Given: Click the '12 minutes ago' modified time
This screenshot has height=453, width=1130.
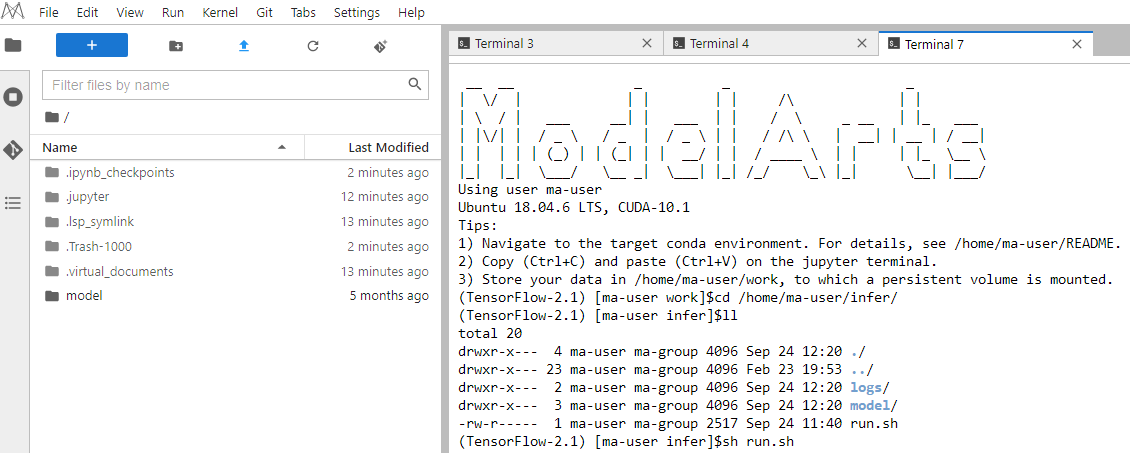Looking at the screenshot, I should tap(385, 197).
